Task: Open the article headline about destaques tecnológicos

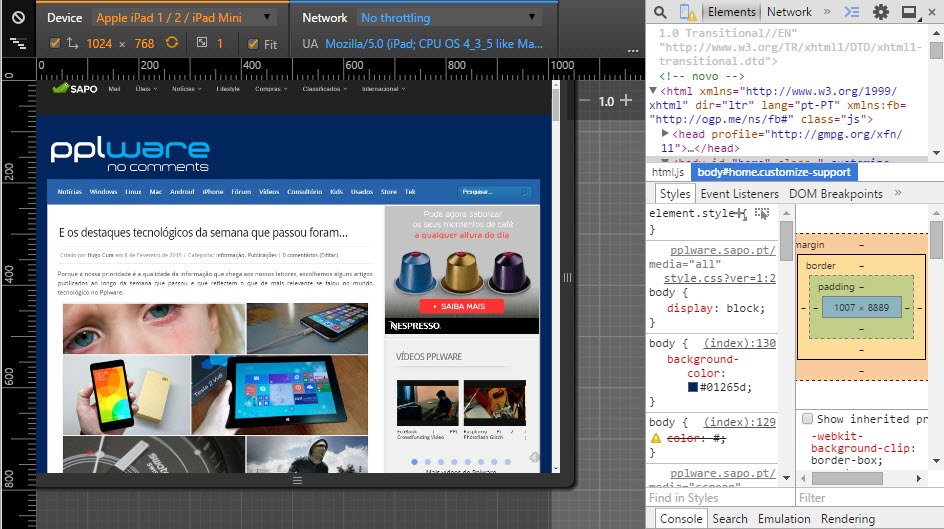Action: pyautogui.click(x=203, y=233)
